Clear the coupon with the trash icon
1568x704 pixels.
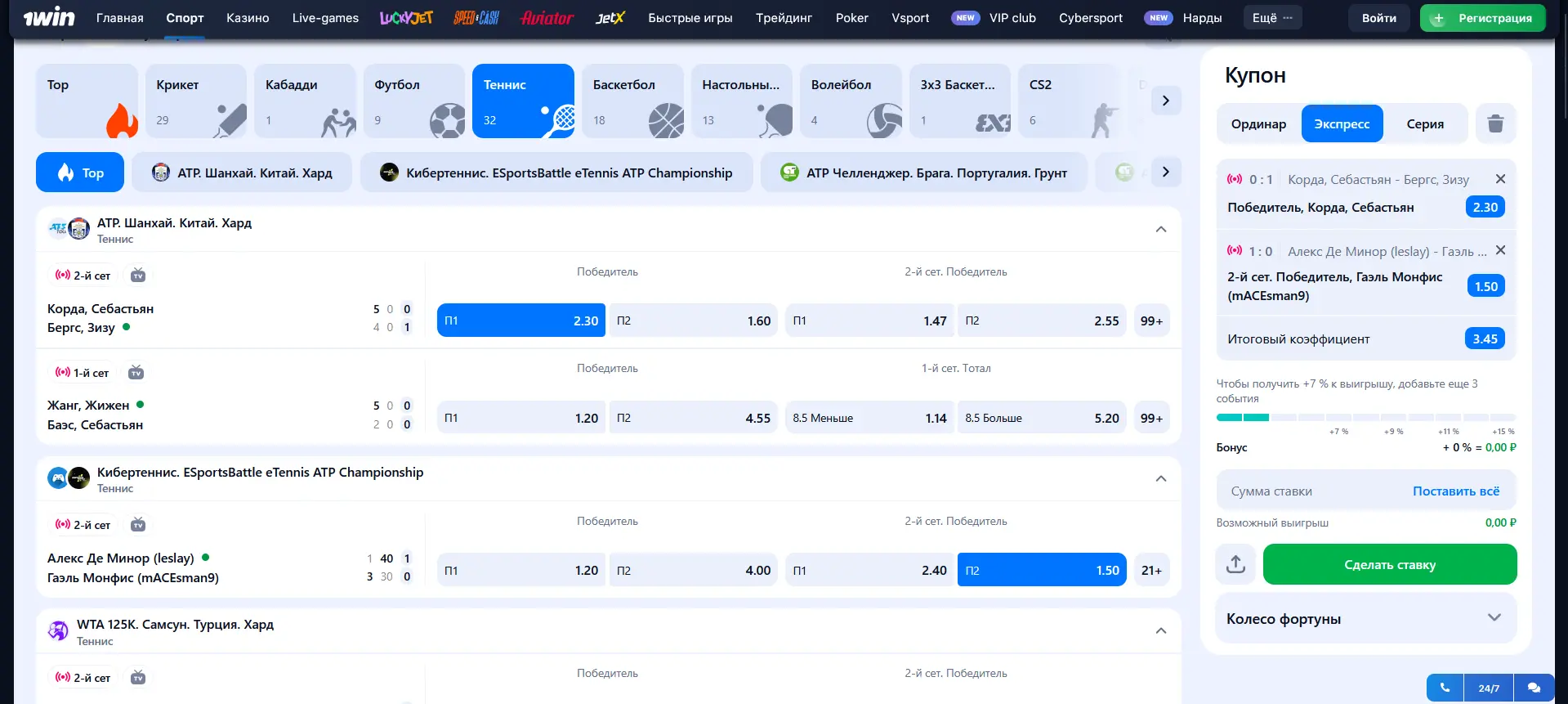pyautogui.click(x=1495, y=123)
